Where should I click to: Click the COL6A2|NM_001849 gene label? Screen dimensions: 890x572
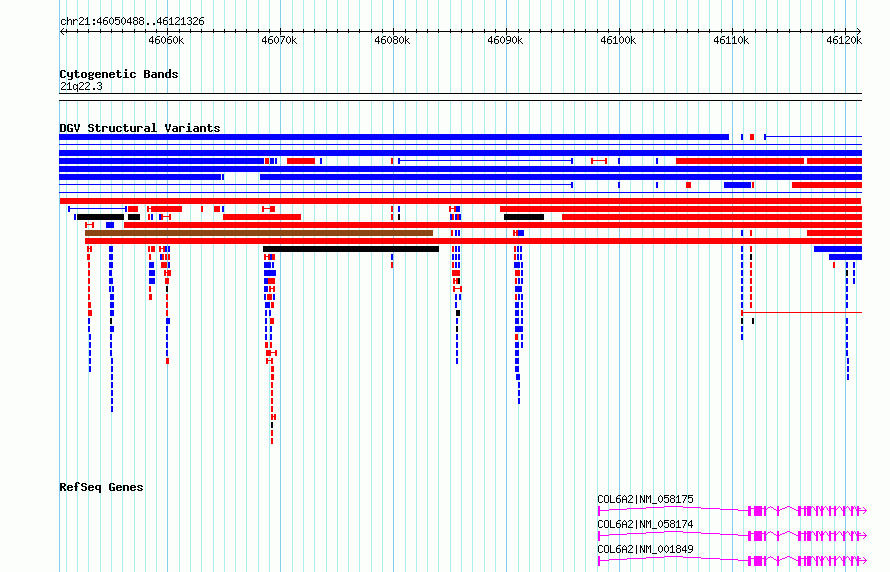tap(645, 549)
